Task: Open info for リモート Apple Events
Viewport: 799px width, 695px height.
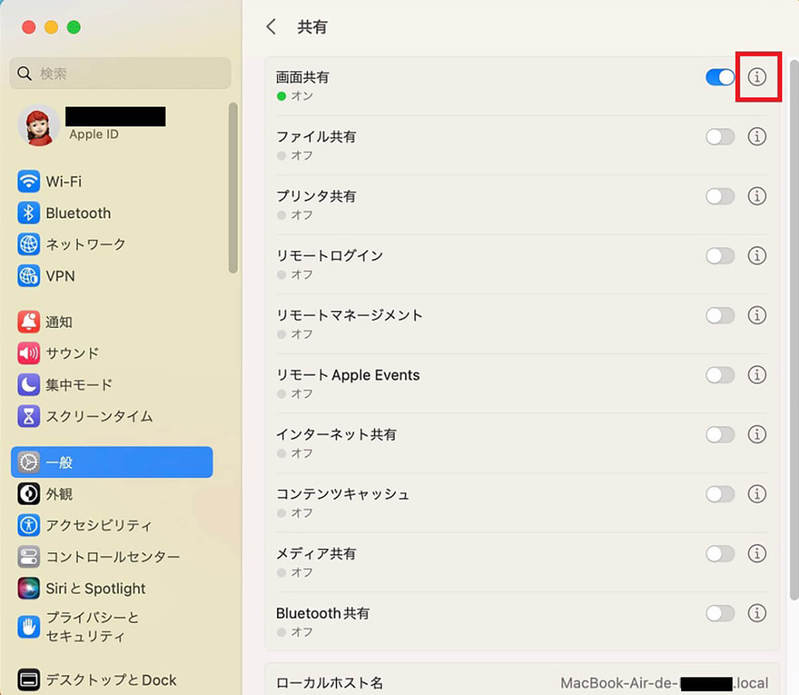Action: coord(757,375)
